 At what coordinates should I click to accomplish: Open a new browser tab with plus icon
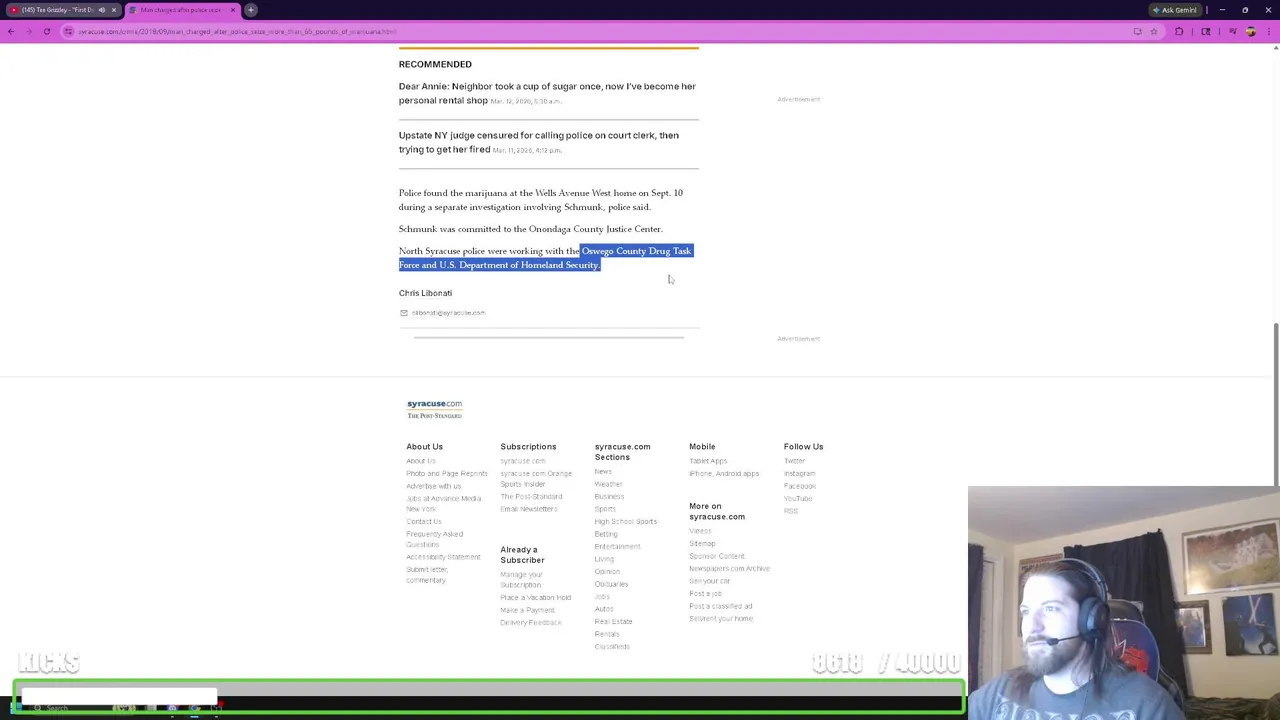click(x=251, y=10)
